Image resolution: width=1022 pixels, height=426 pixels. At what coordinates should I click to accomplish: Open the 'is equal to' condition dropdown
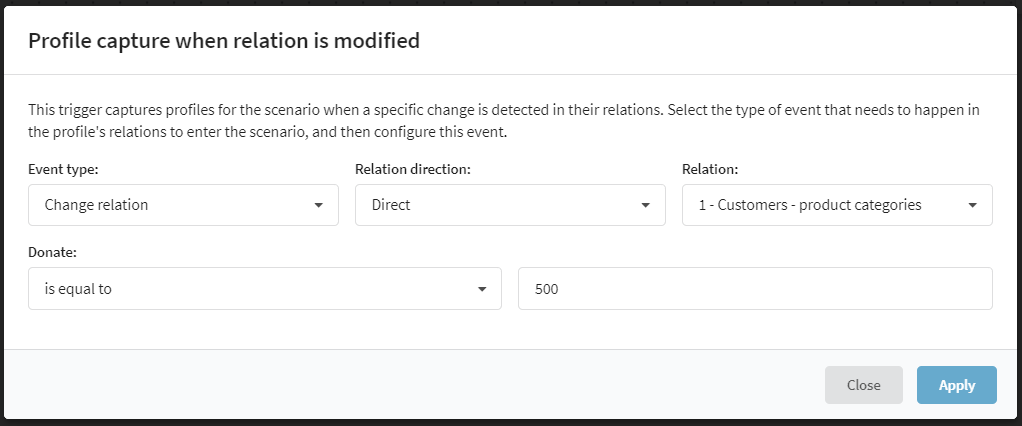pos(265,289)
